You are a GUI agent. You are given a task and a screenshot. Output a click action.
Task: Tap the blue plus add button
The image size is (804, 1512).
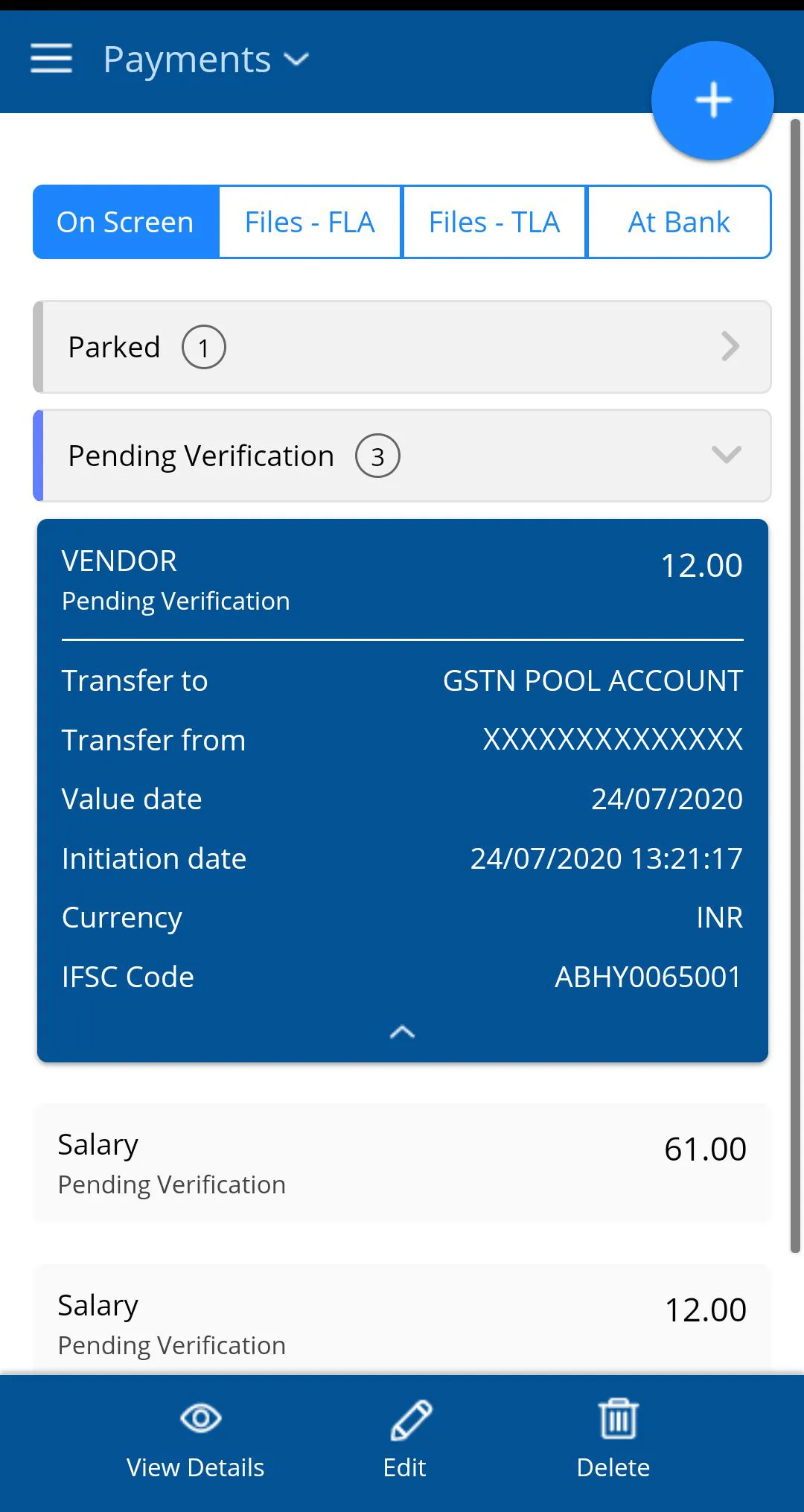712,101
